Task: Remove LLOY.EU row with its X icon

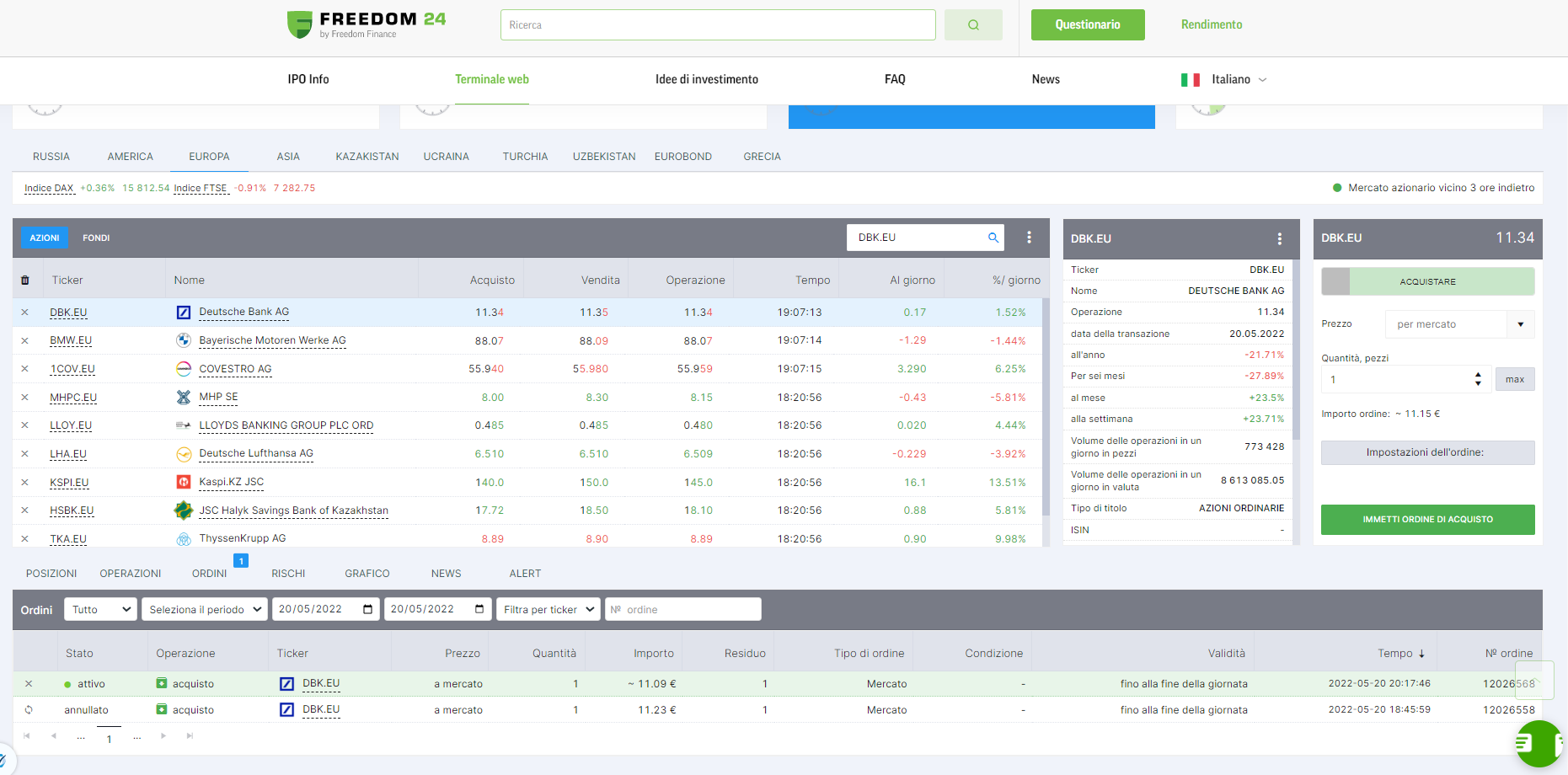Action: coord(25,425)
